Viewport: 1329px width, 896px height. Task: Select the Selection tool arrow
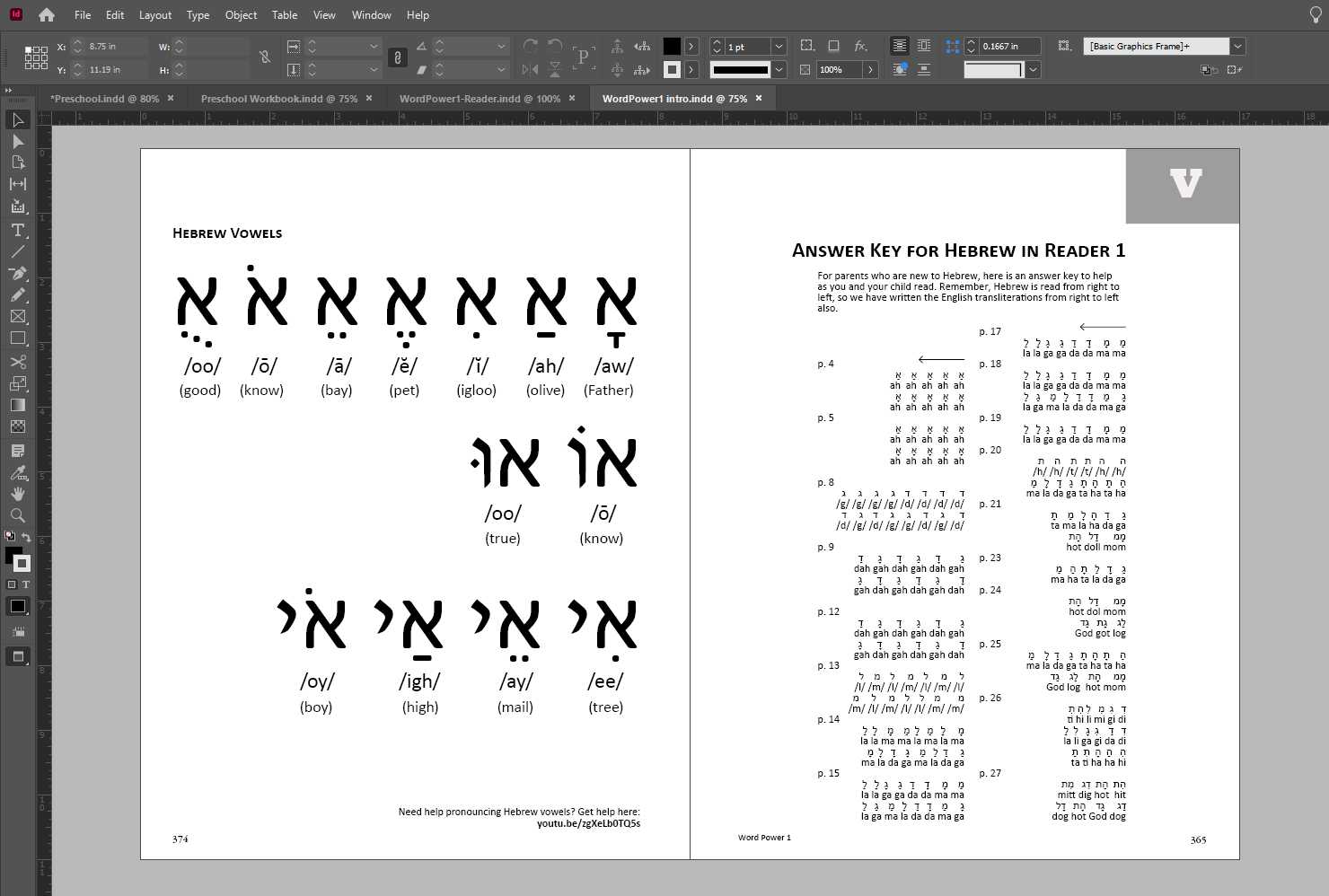click(18, 119)
